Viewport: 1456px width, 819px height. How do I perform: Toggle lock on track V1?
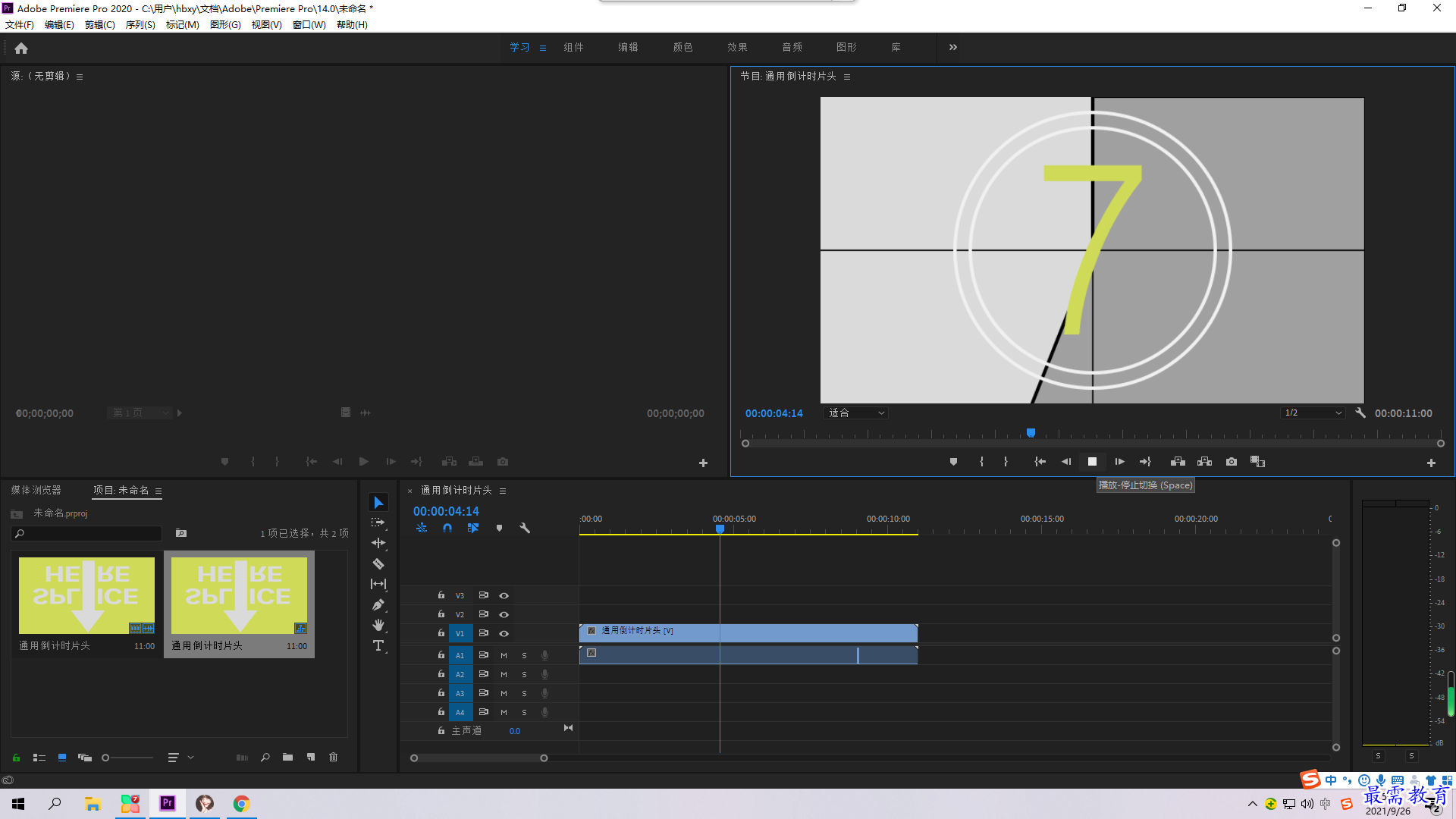[441, 633]
